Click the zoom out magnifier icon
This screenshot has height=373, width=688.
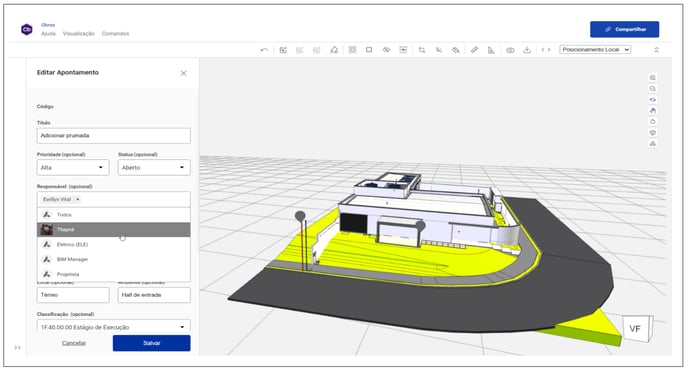pos(652,89)
